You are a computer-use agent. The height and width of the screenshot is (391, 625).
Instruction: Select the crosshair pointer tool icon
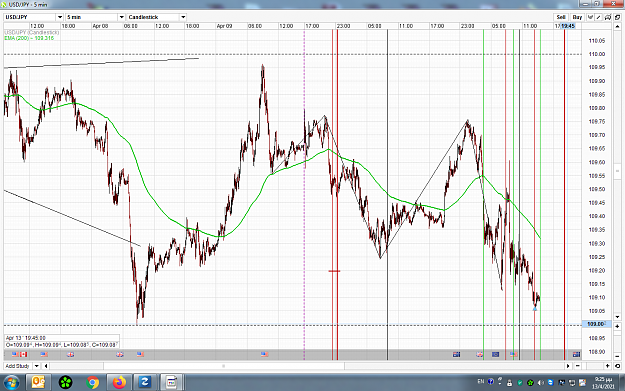590,17
